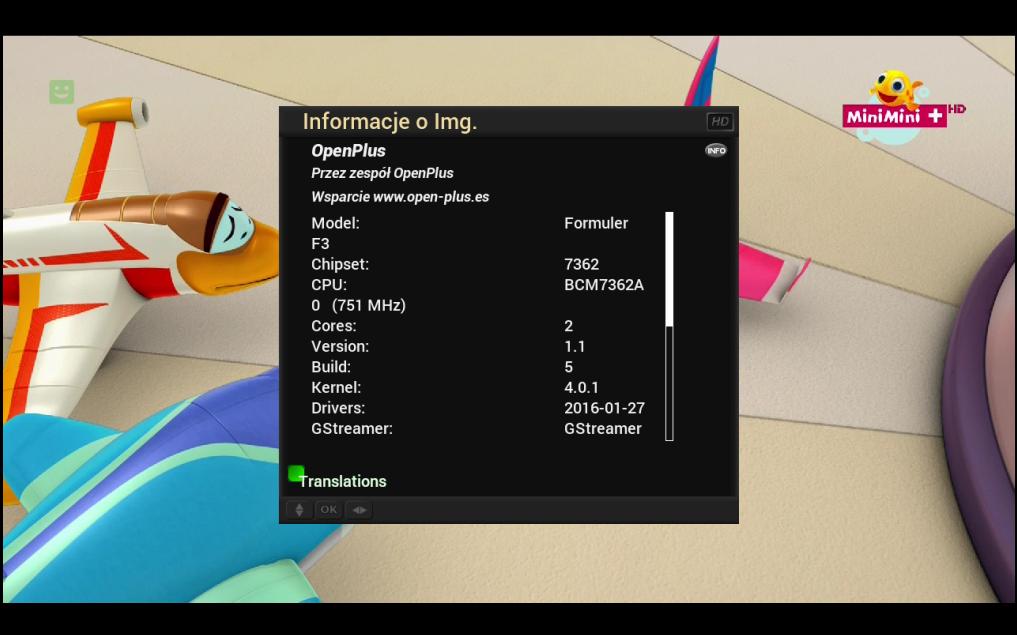The width and height of the screenshot is (1017, 635).
Task: Click the Drivers: label
Action: click(338, 408)
